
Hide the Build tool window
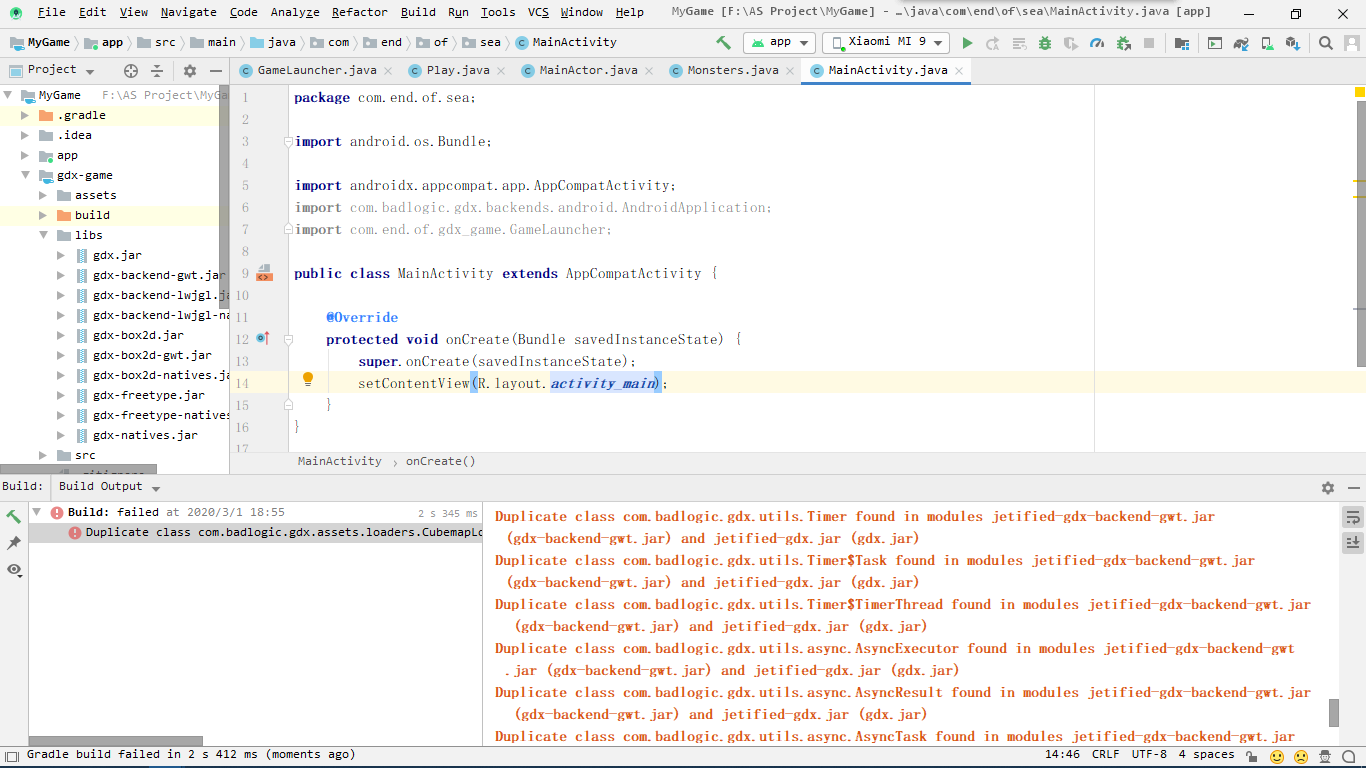[1352, 487]
